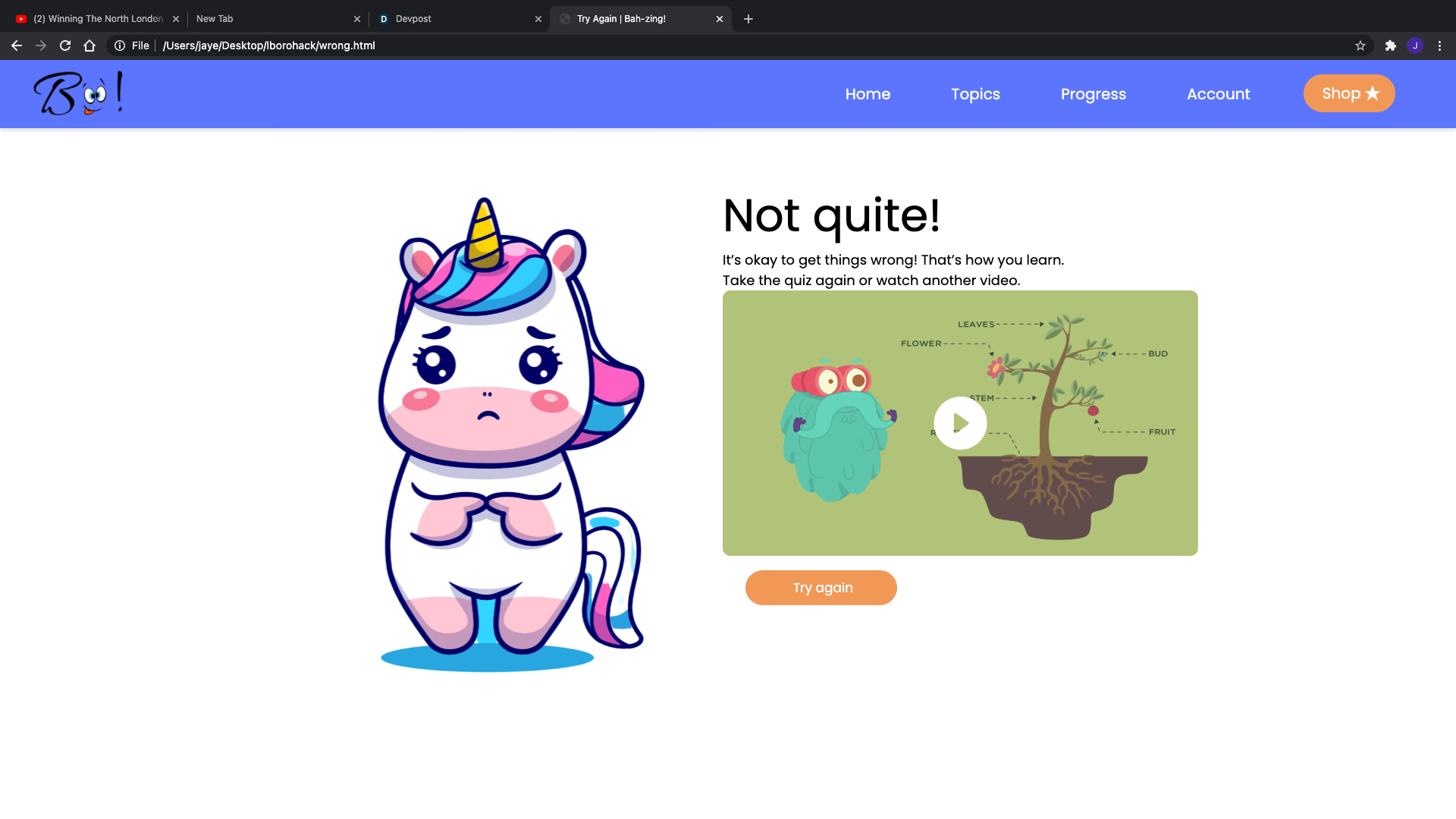
Task: Click the Boo! site logo
Action: [x=78, y=93]
